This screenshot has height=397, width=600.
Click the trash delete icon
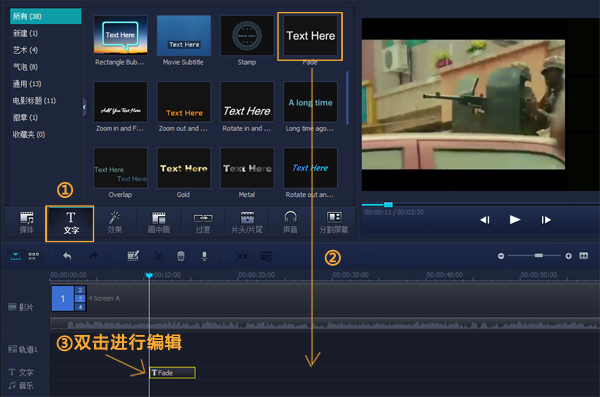(181, 256)
